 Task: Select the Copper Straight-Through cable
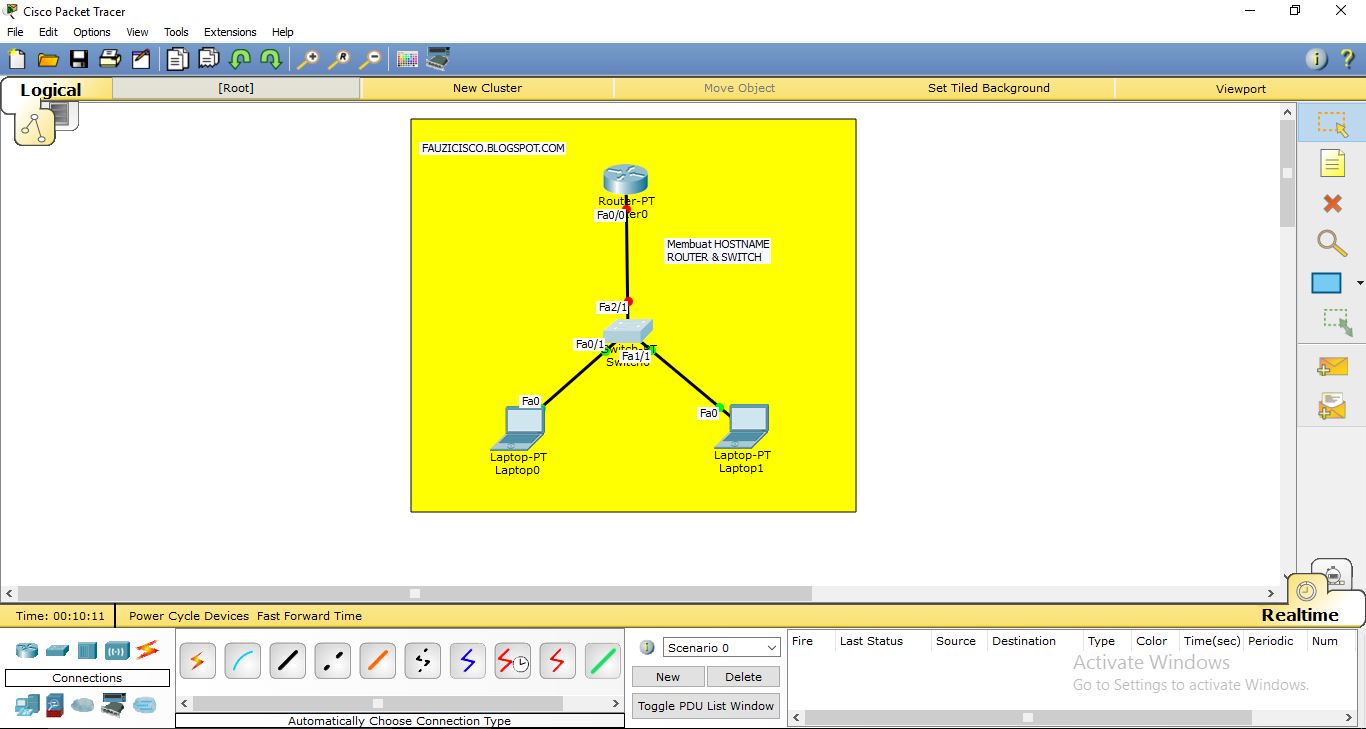coord(287,660)
